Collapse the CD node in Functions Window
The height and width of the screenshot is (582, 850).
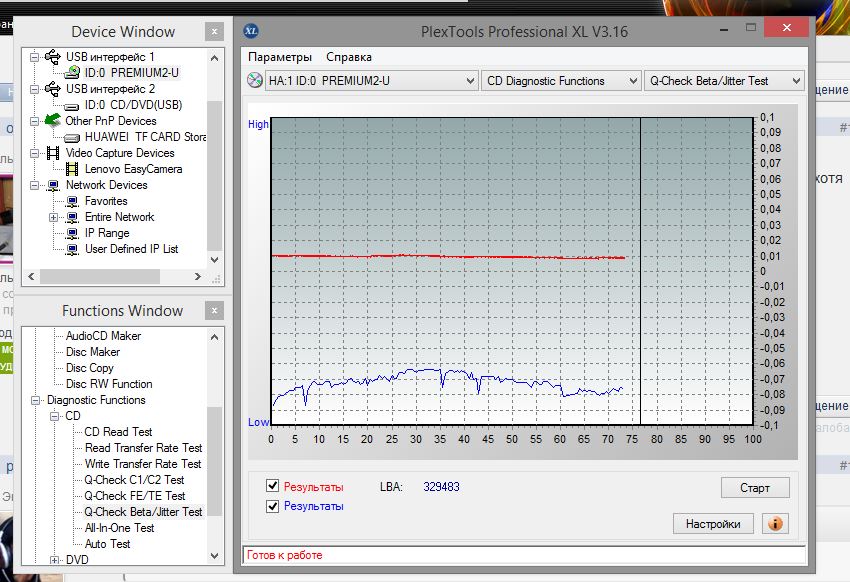54,416
